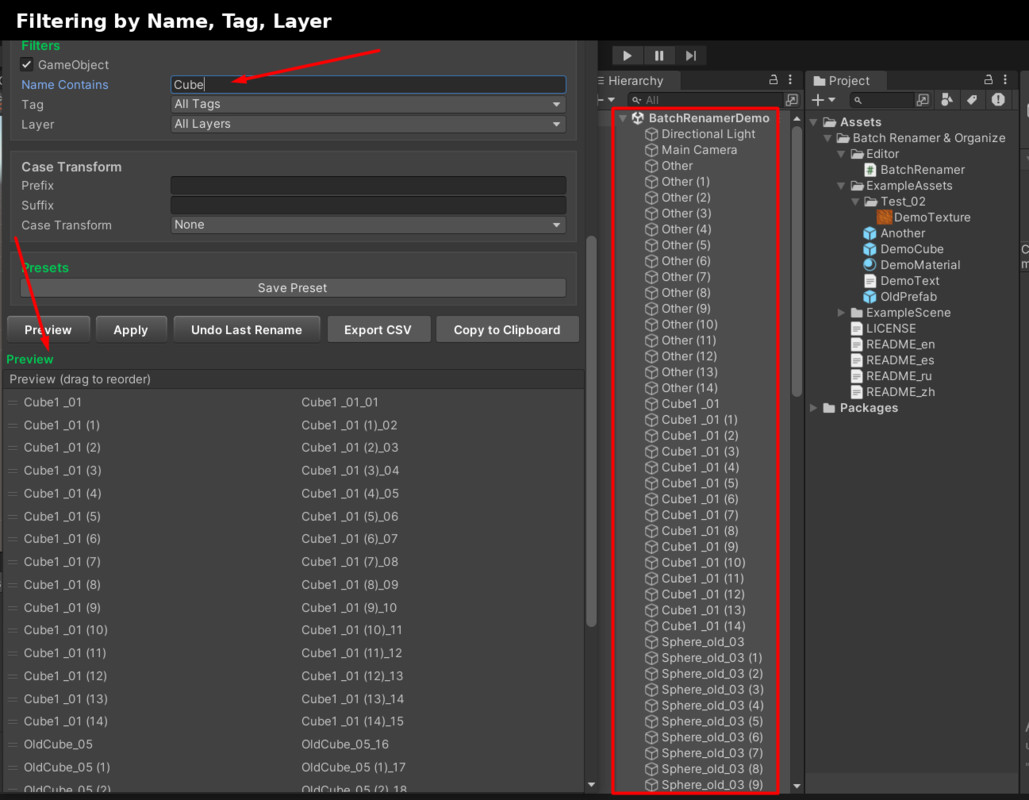Click the Hierarchy search field
Image resolution: width=1029 pixels, height=800 pixels.
tap(705, 100)
